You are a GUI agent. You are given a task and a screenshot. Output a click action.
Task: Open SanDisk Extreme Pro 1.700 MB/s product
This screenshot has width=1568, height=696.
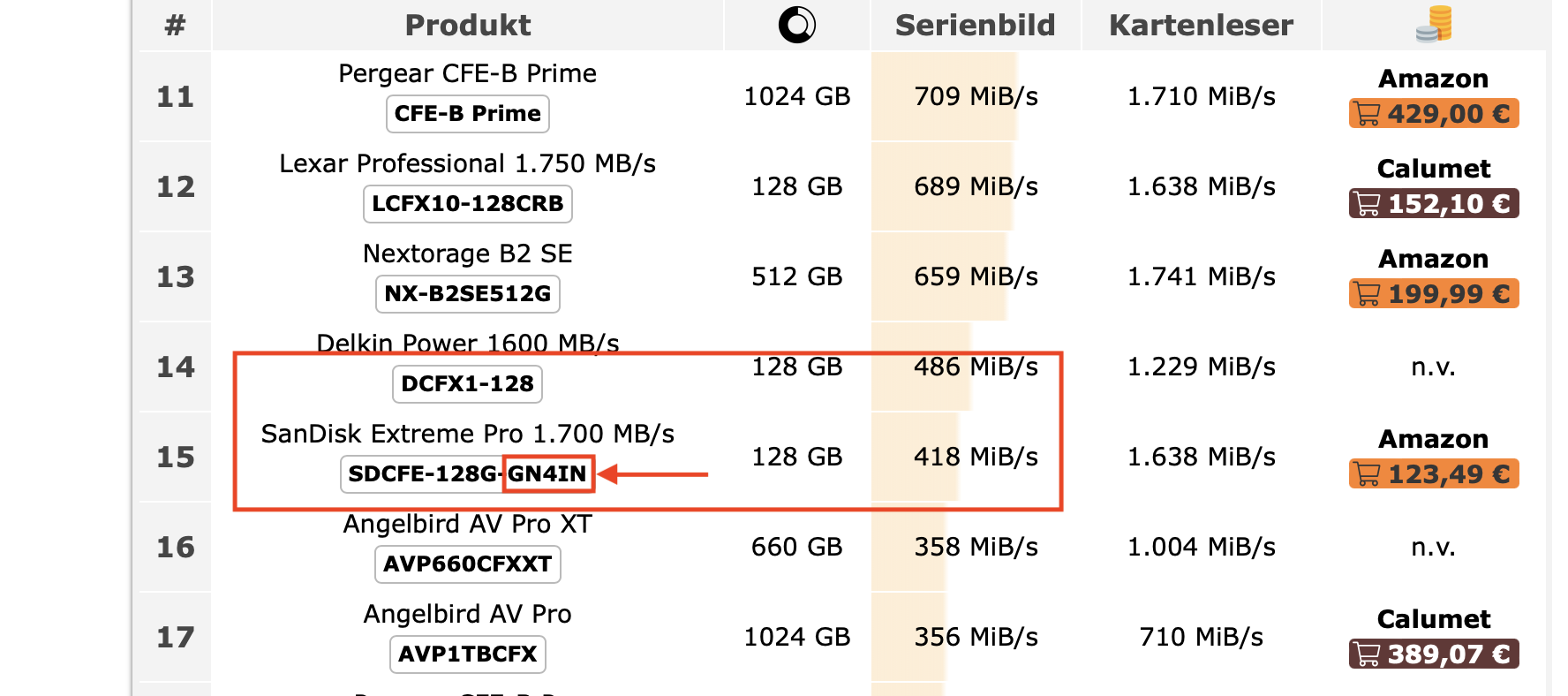tap(468, 434)
